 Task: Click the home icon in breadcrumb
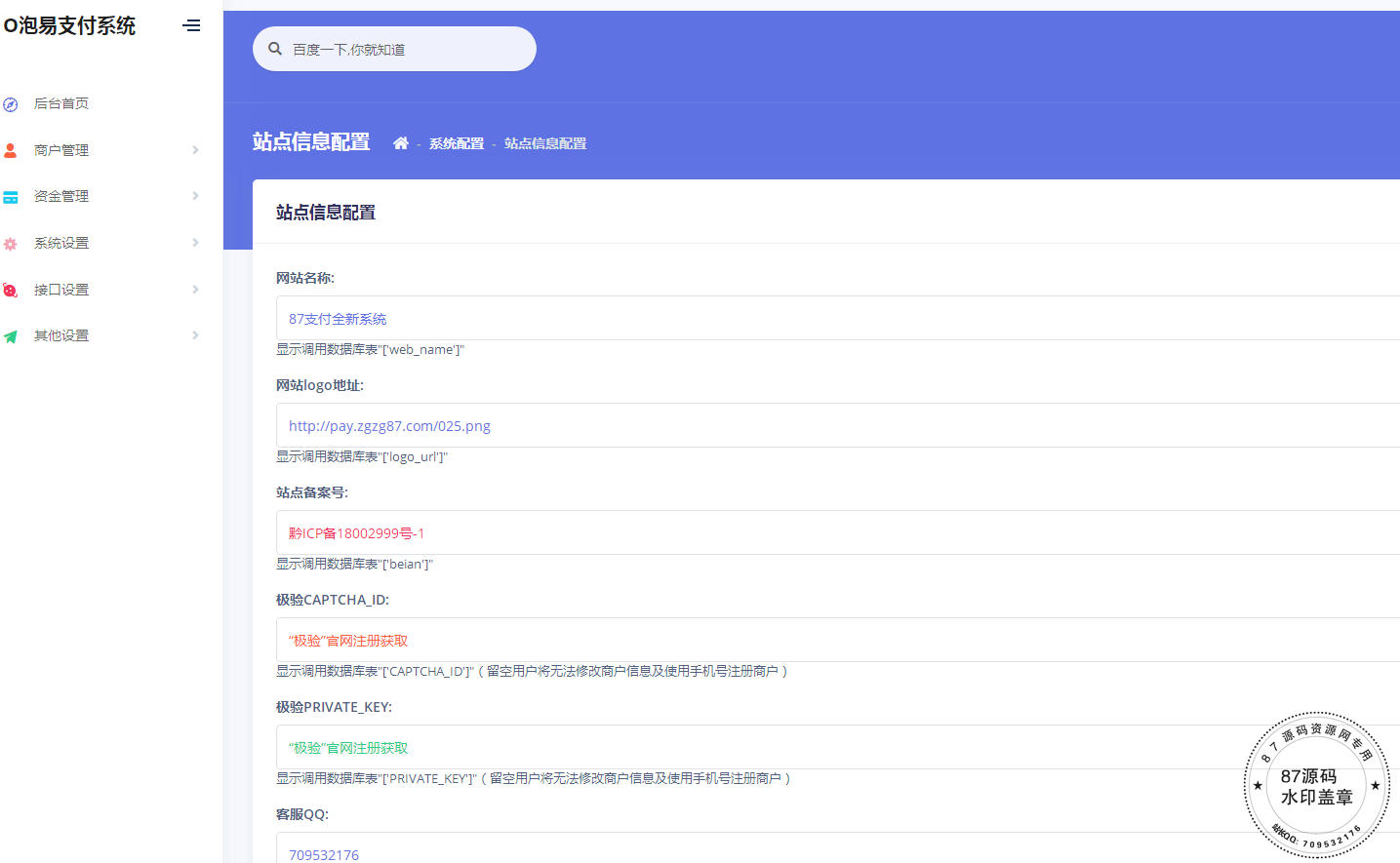[x=400, y=143]
